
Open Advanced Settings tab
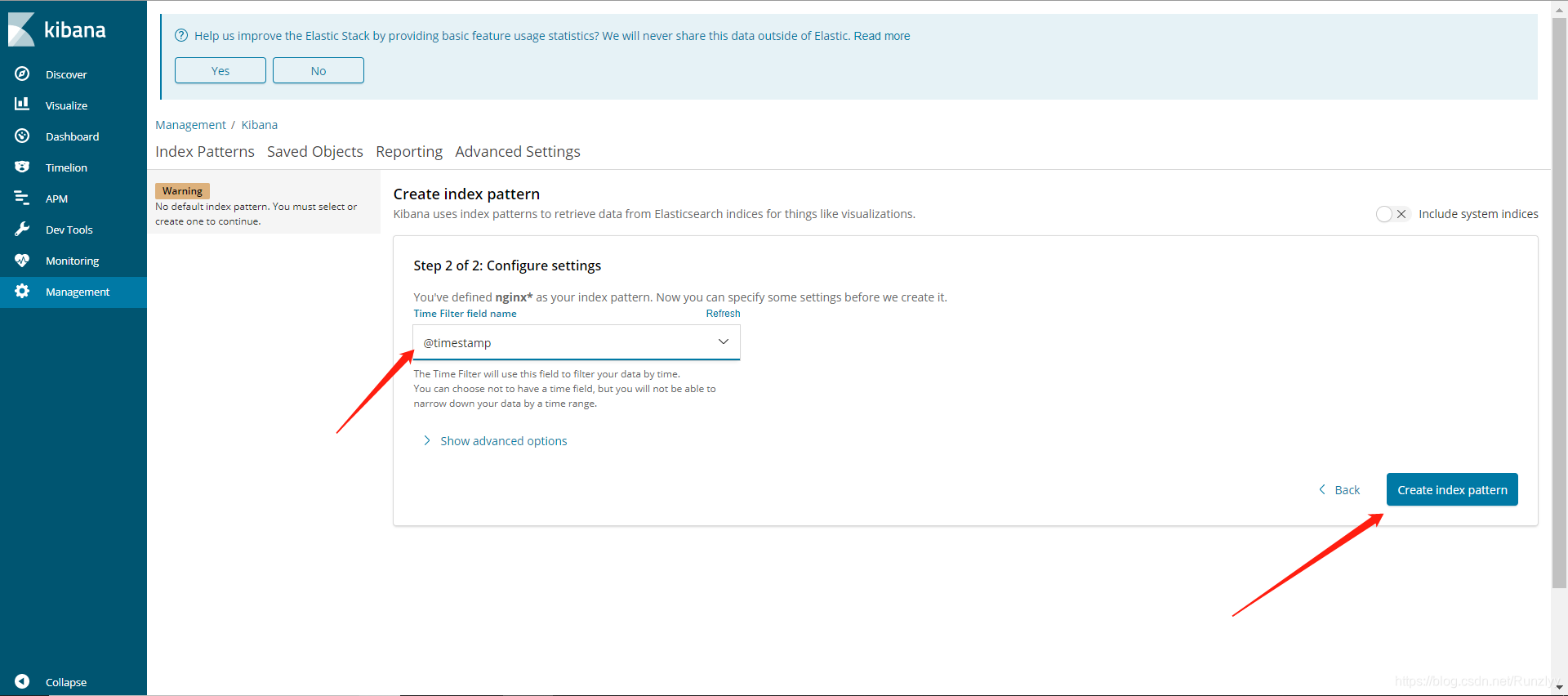[518, 152]
